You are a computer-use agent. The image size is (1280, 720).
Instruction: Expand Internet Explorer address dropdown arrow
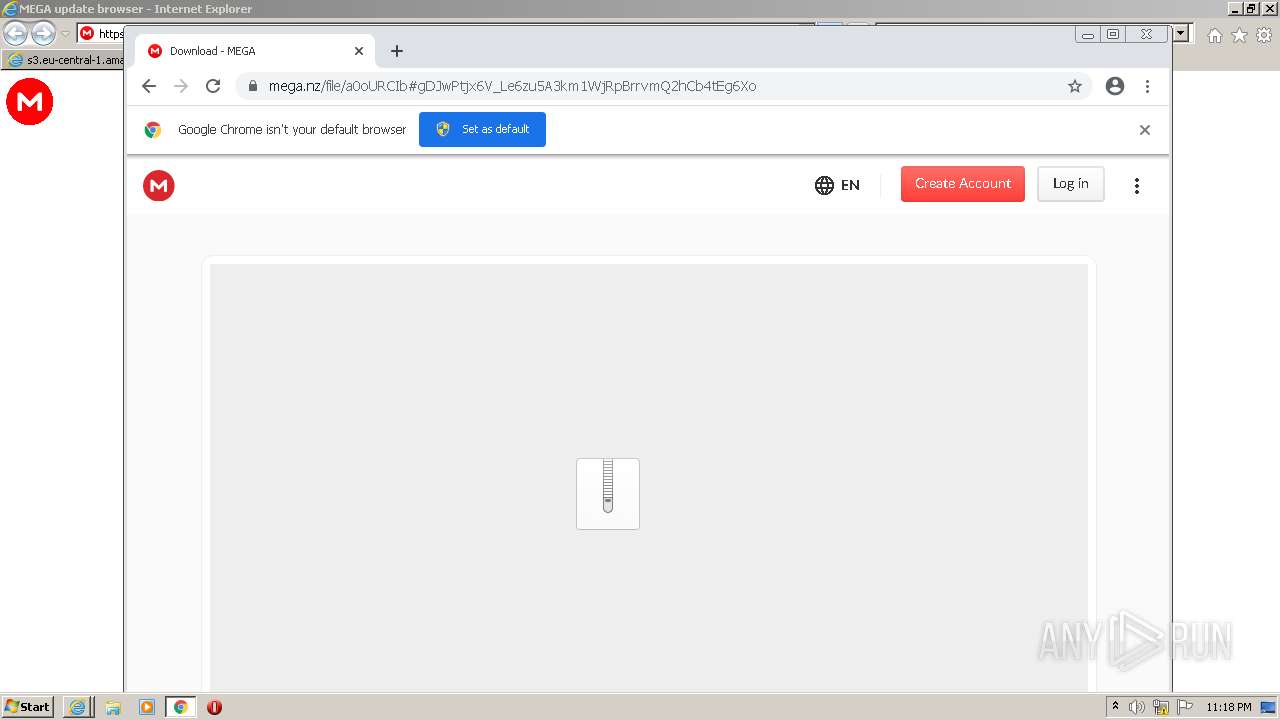click(x=1181, y=33)
